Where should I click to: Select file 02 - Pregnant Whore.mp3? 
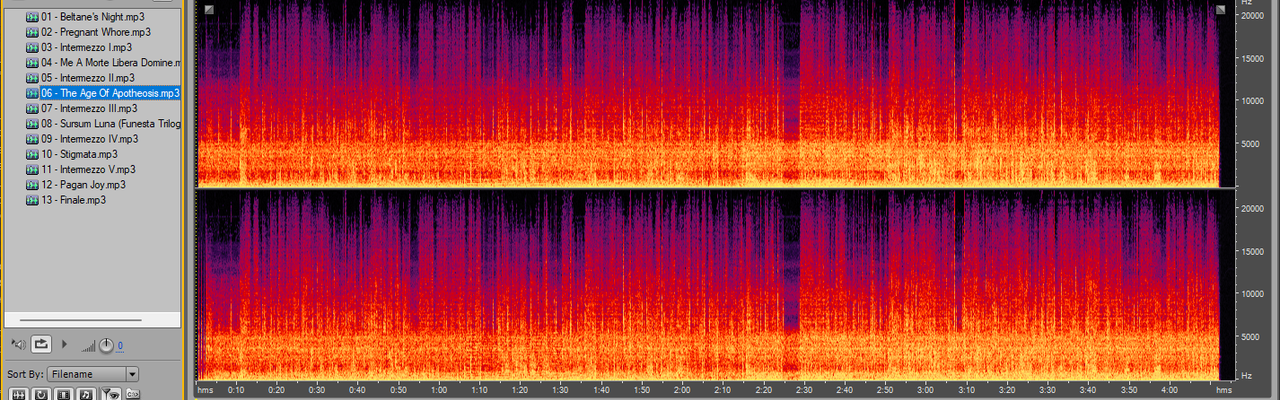tap(95, 32)
